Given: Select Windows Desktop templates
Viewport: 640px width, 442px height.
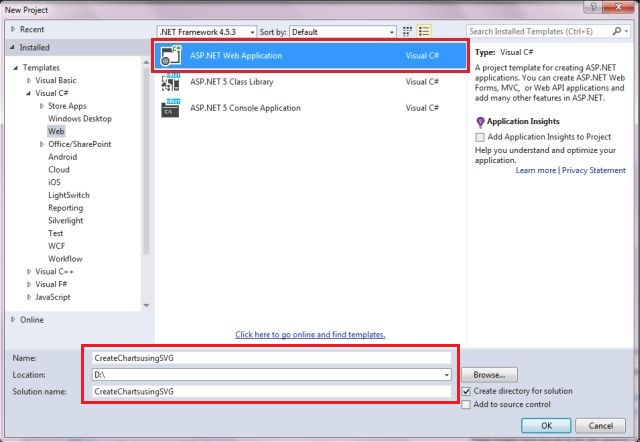Looking at the screenshot, I should tap(80, 118).
